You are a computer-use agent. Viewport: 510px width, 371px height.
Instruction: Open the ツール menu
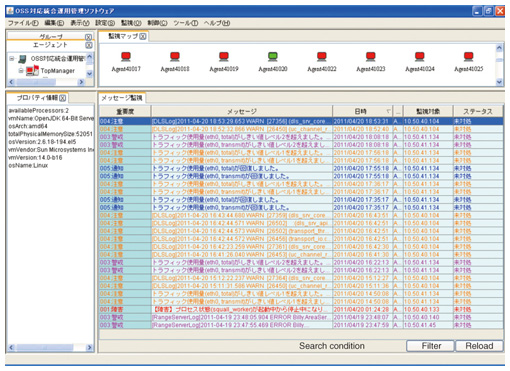pyautogui.click(x=186, y=23)
